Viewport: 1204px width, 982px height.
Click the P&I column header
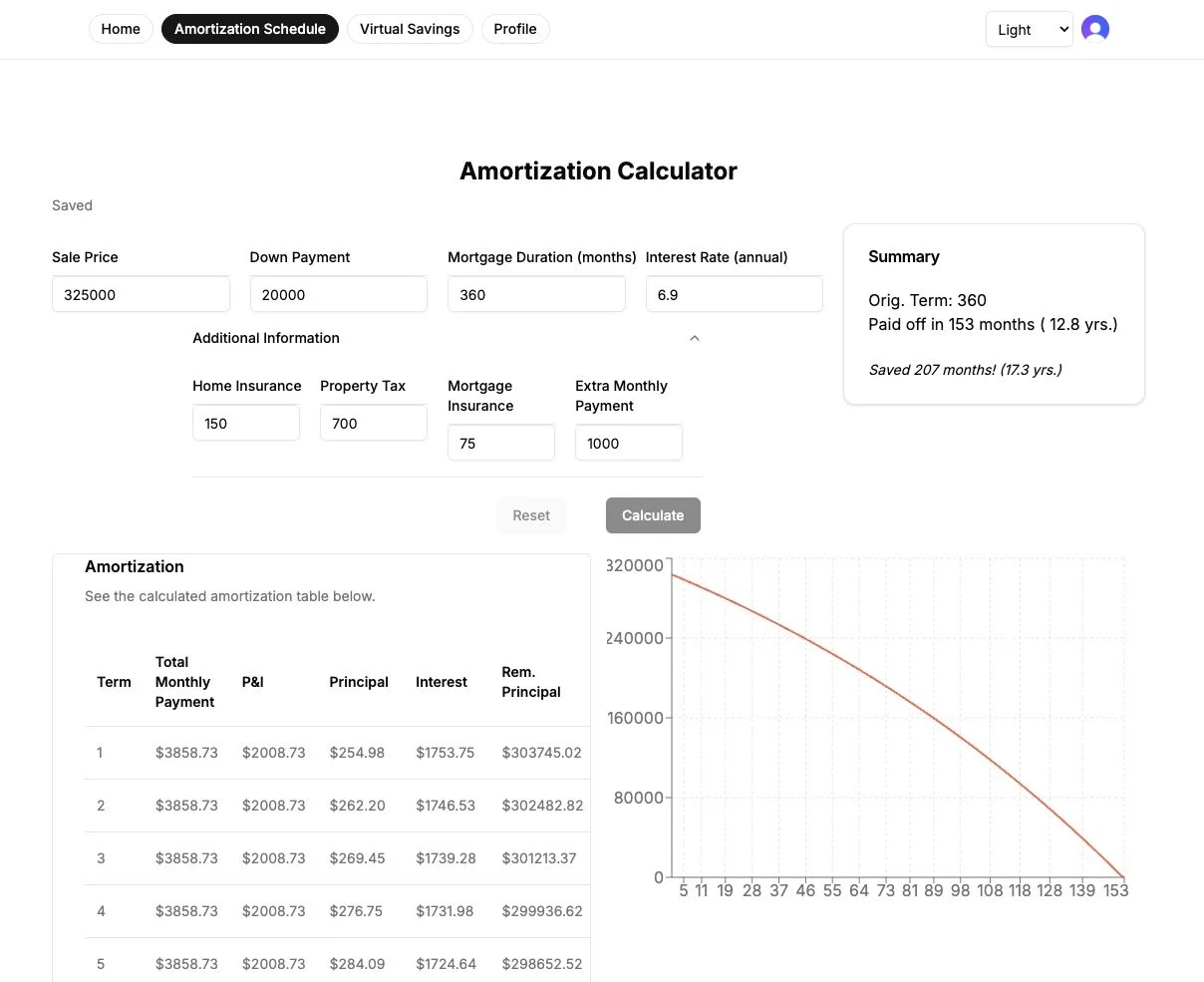[x=253, y=682]
